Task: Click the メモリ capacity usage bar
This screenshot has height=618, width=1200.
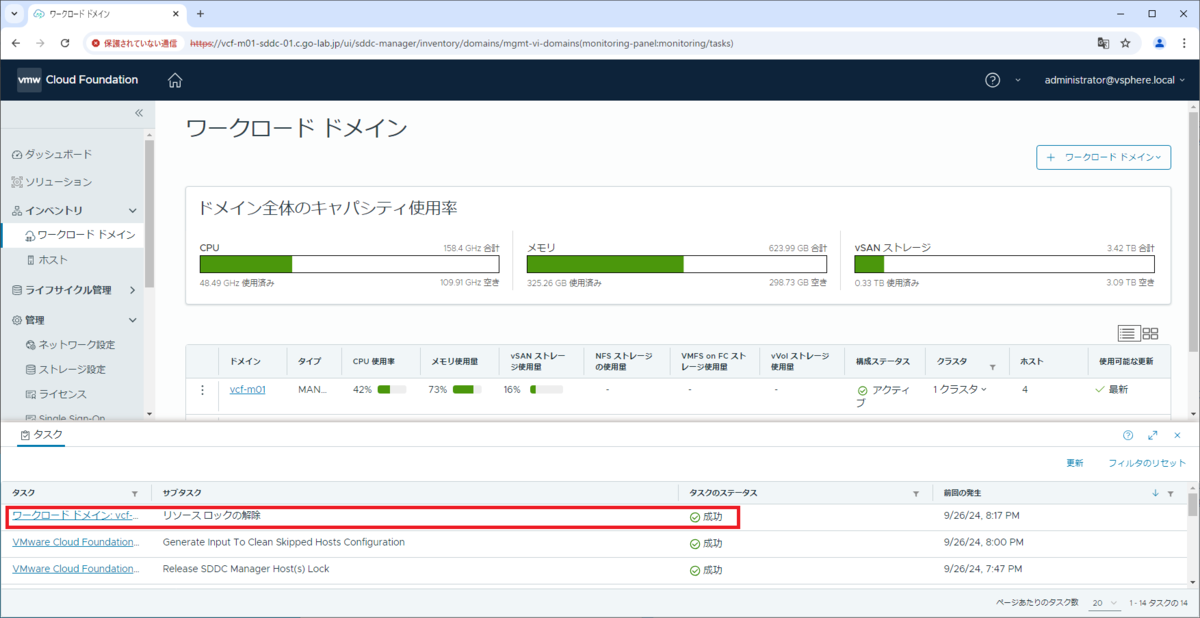Action: tap(677, 264)
